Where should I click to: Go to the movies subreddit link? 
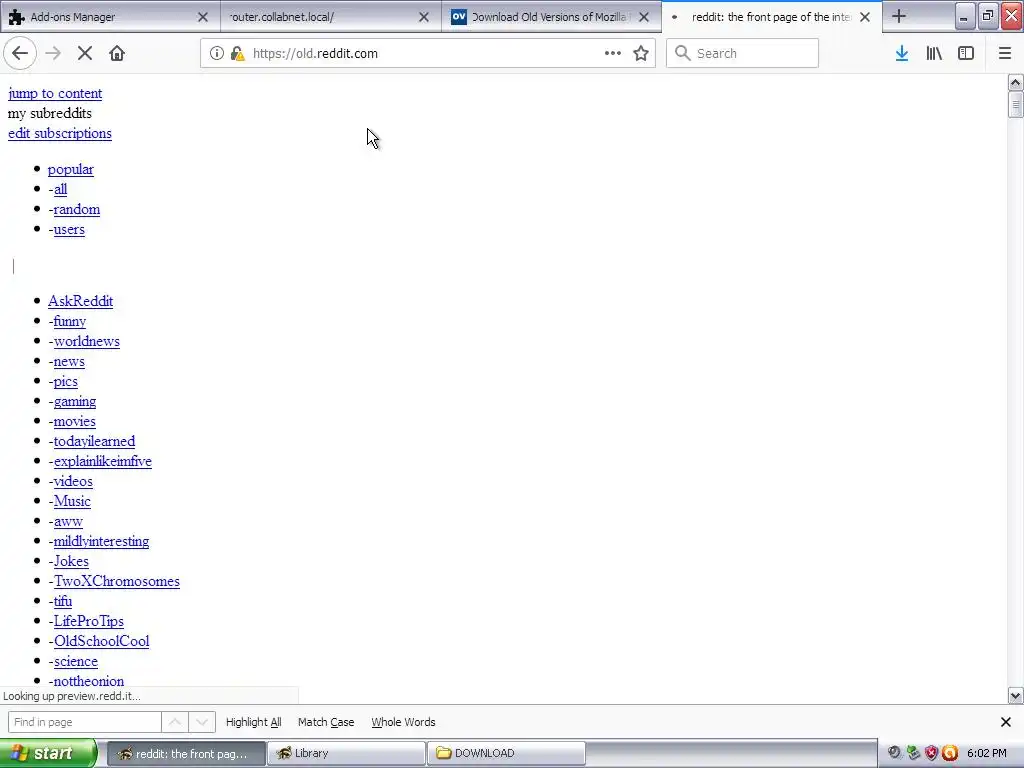(x=74, y=421)
